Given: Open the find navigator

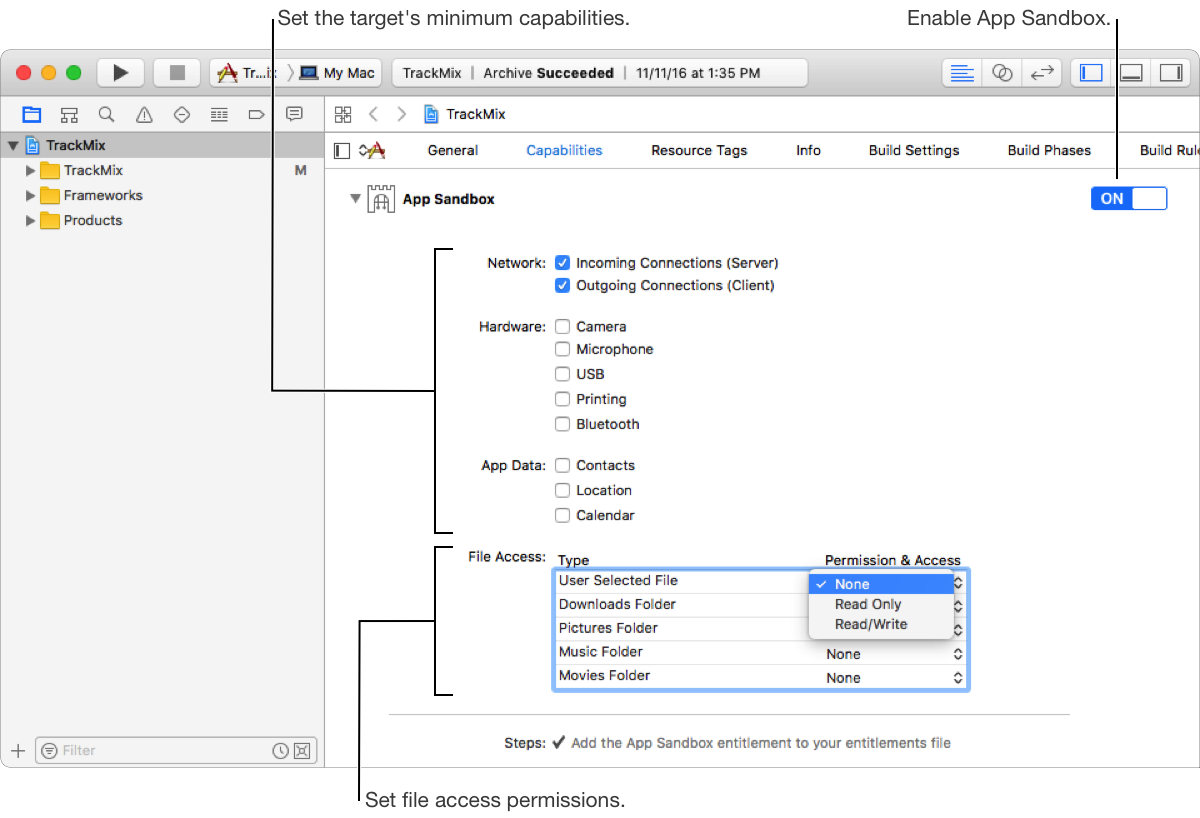Looking at the screenshot, I should 106,114.
